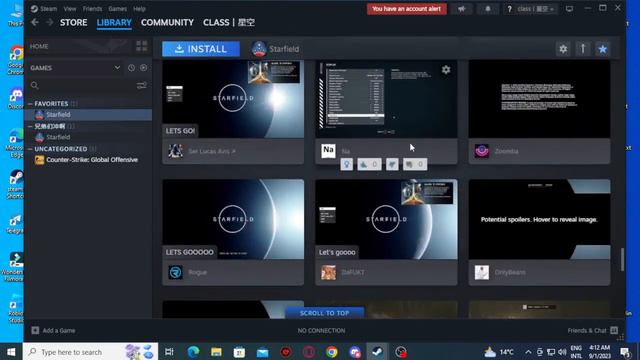Open advanced library filter sliders icon
The height and width of the screenshot is (360, 640).
coord(142,85)
